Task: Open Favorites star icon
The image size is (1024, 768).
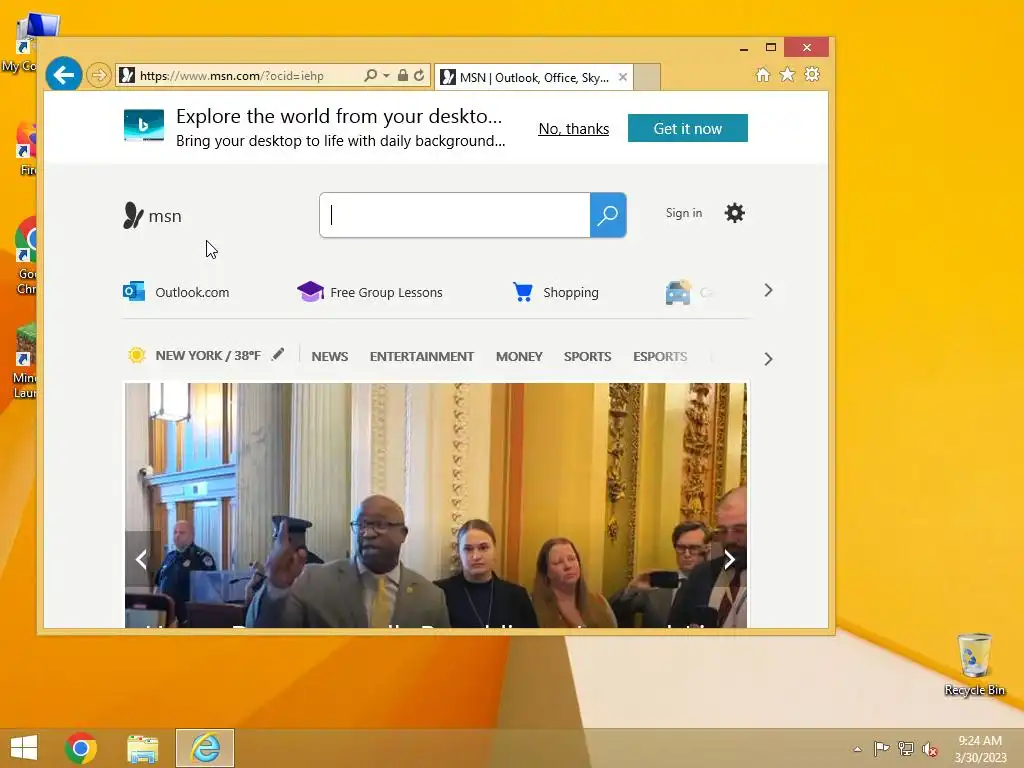Action: point(788,74)
